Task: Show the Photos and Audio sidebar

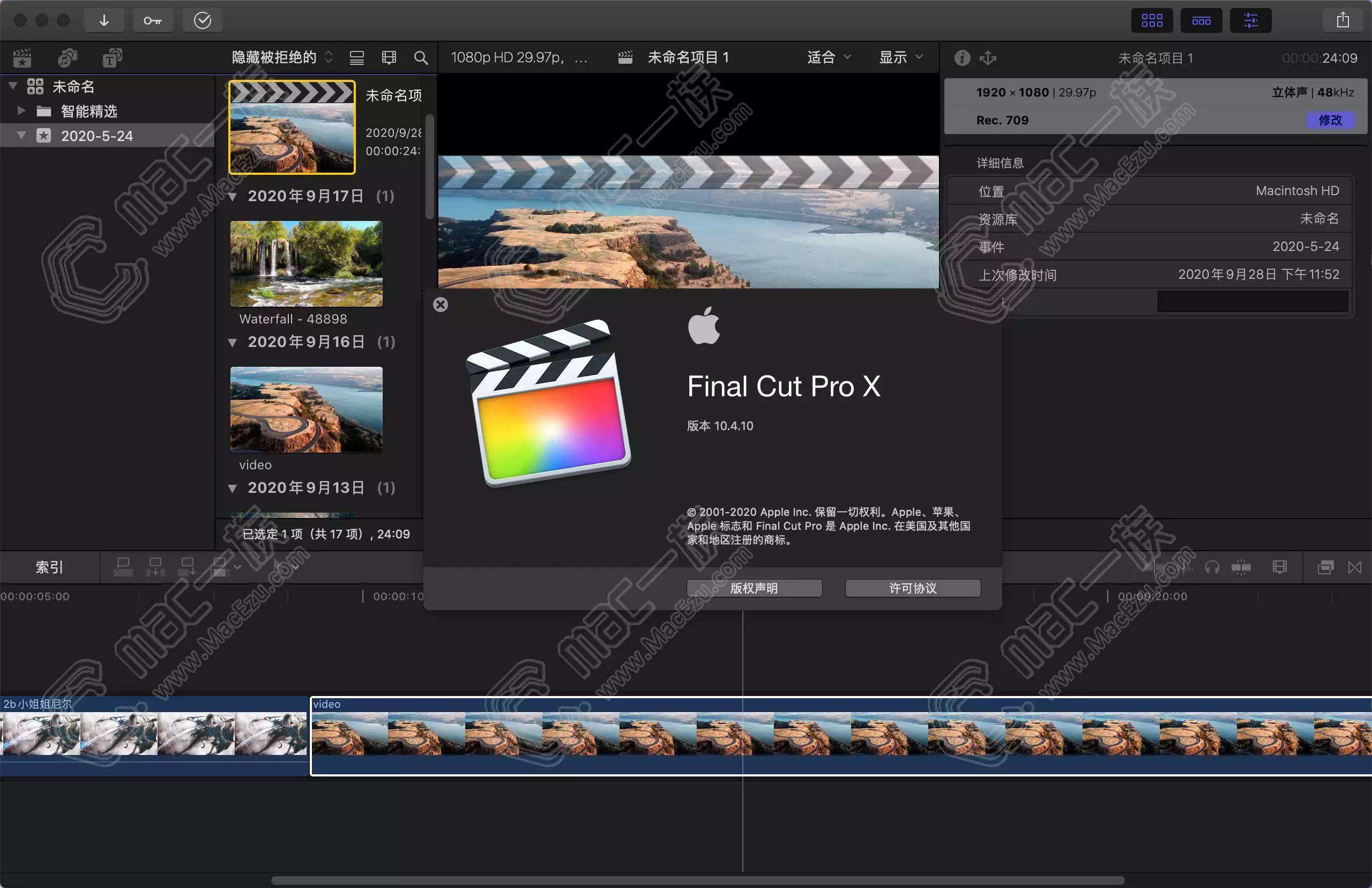Action: click(x=68, y=58)
